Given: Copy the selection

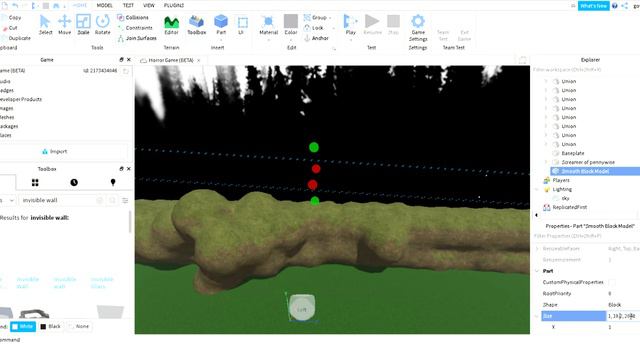Looking at the screenshot, I should (x=12, y=18).
